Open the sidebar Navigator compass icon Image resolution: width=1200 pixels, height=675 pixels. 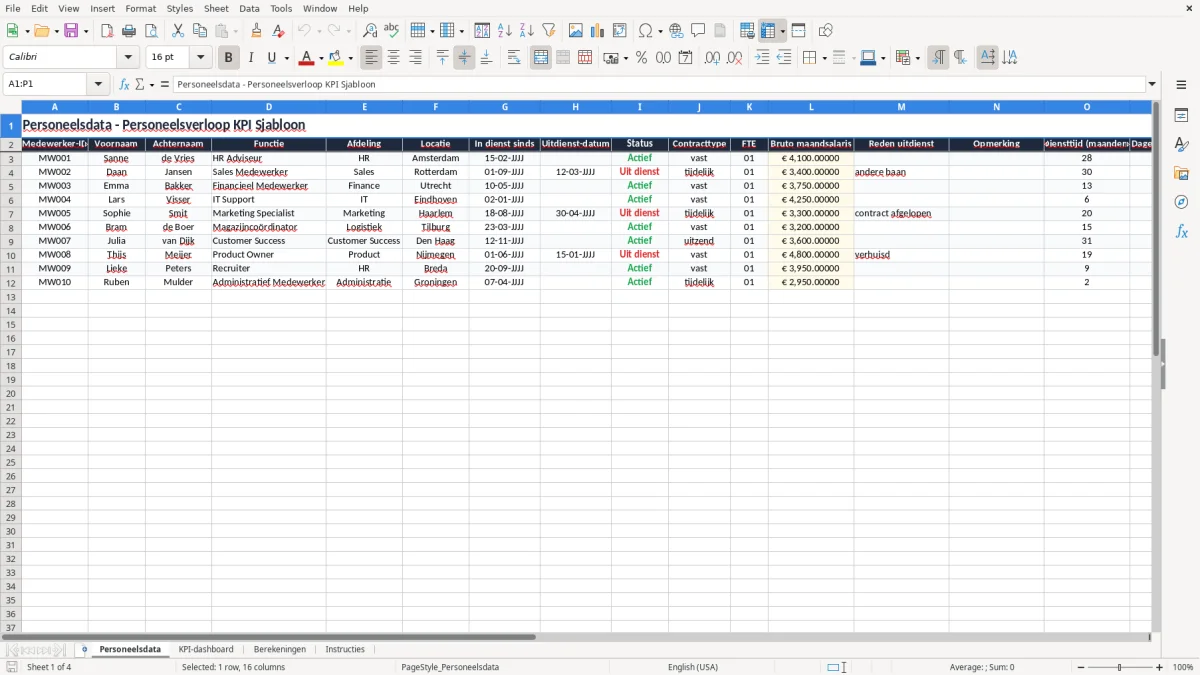pos(1181,203)
